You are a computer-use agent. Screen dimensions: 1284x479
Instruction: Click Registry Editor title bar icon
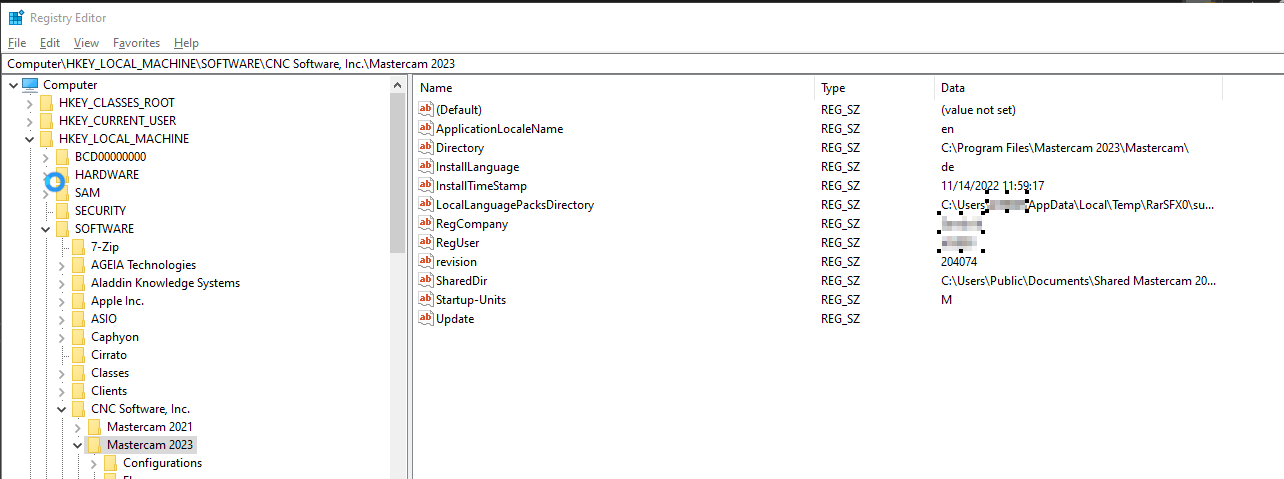16,17
